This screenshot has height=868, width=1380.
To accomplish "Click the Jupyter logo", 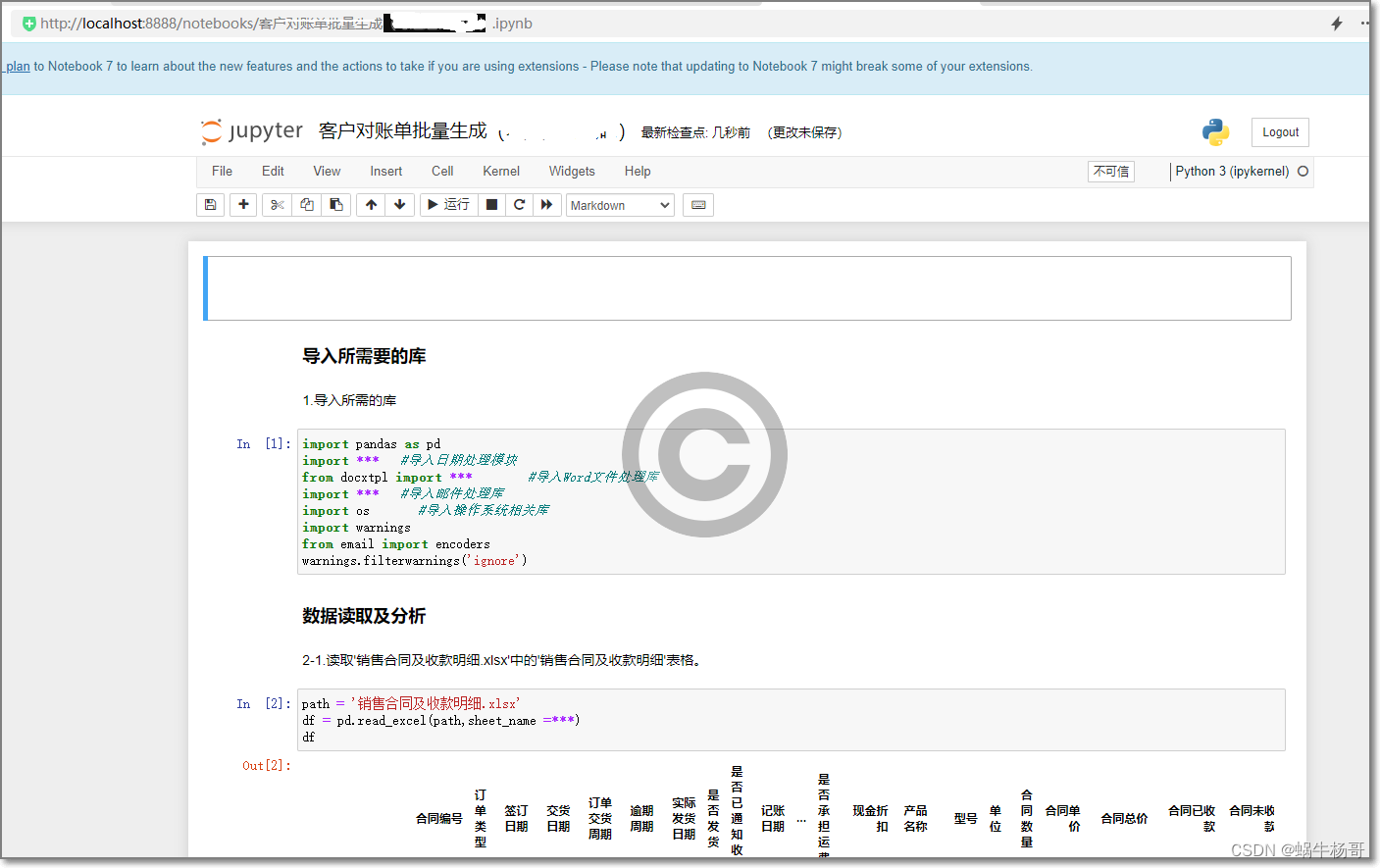I will 252,131.
